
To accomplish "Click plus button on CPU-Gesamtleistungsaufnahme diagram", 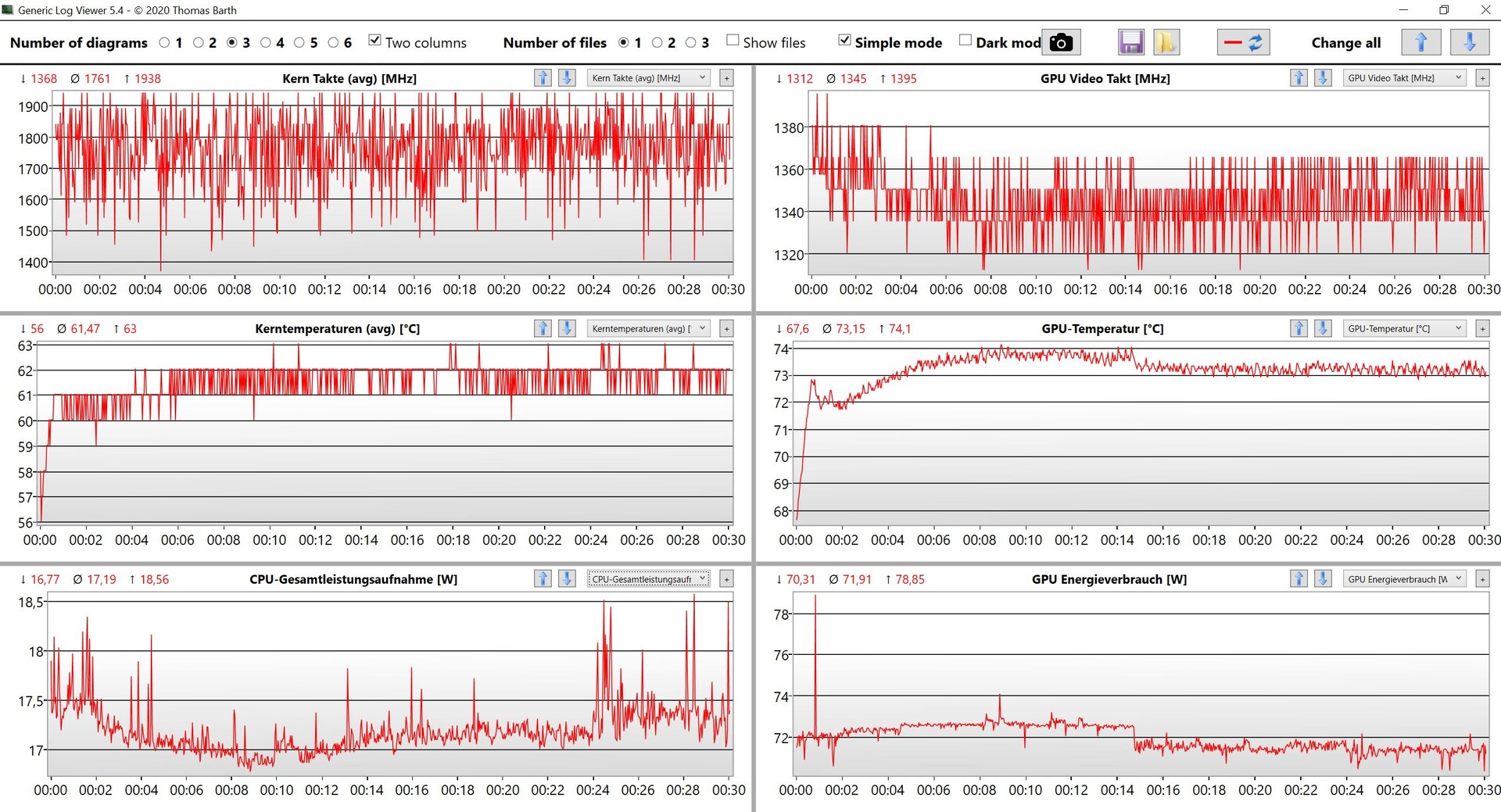I will click(x=726, y=578).
